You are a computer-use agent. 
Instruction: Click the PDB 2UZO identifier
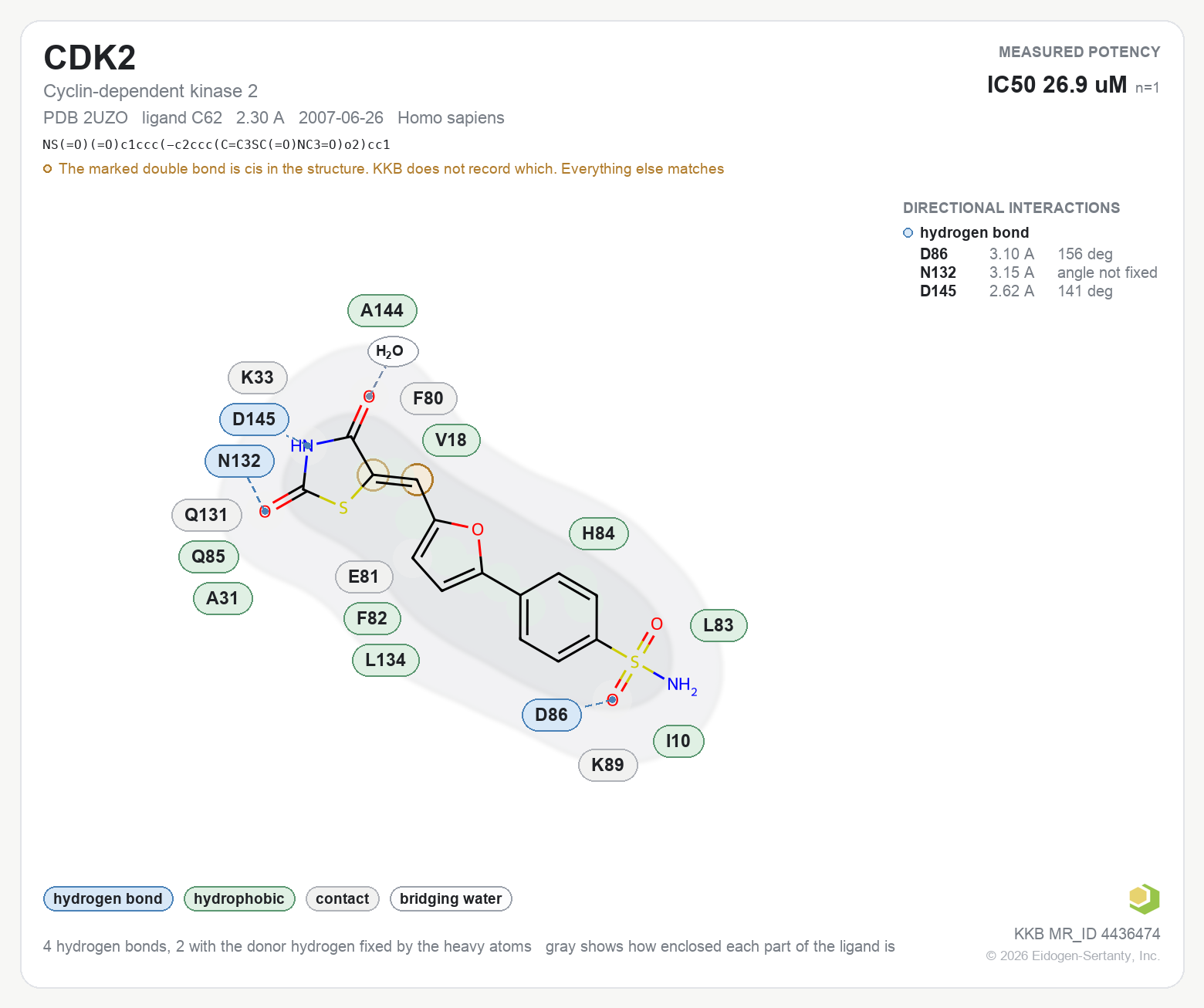86,118
